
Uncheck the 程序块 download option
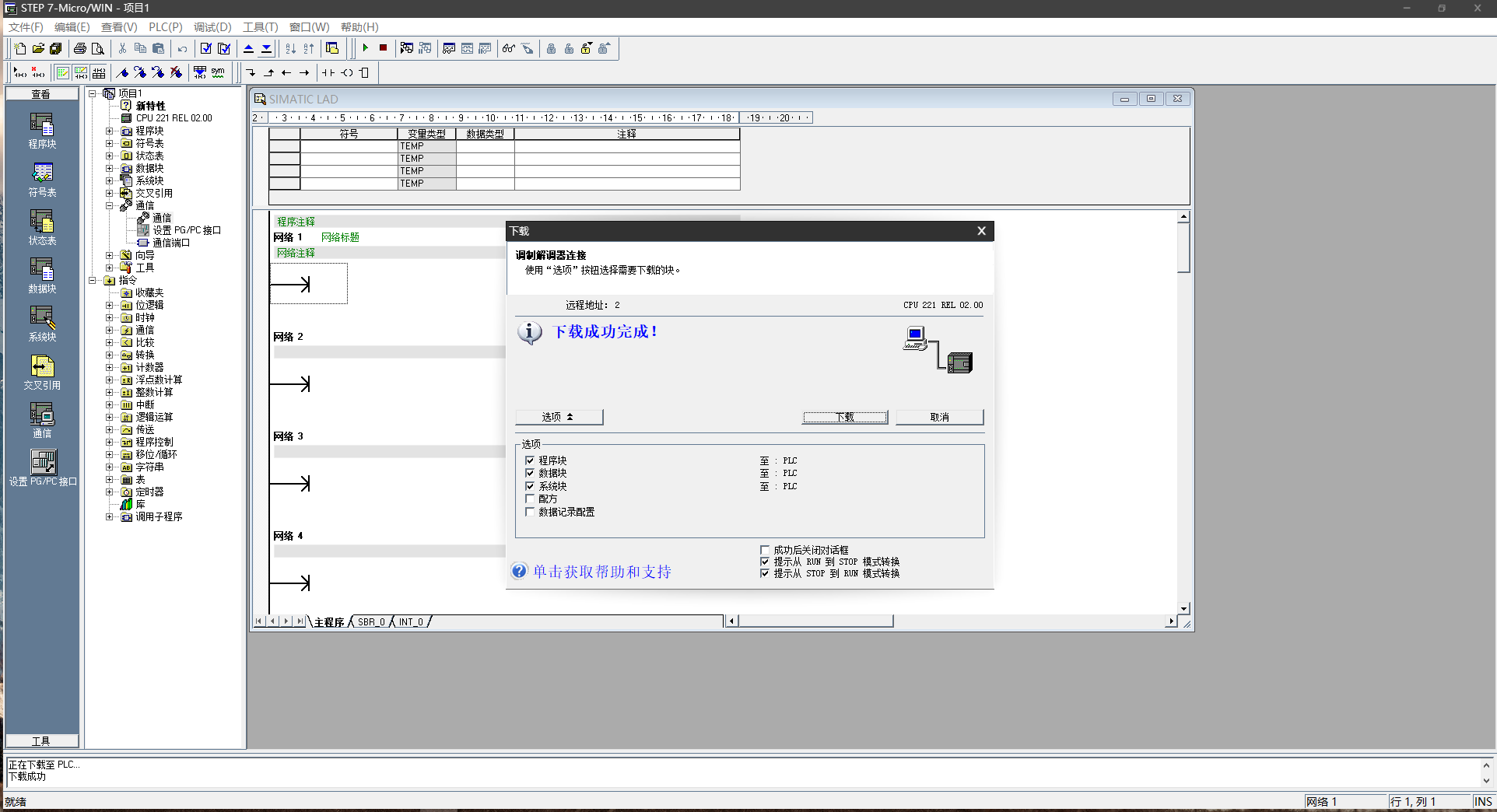pos(530,460)
